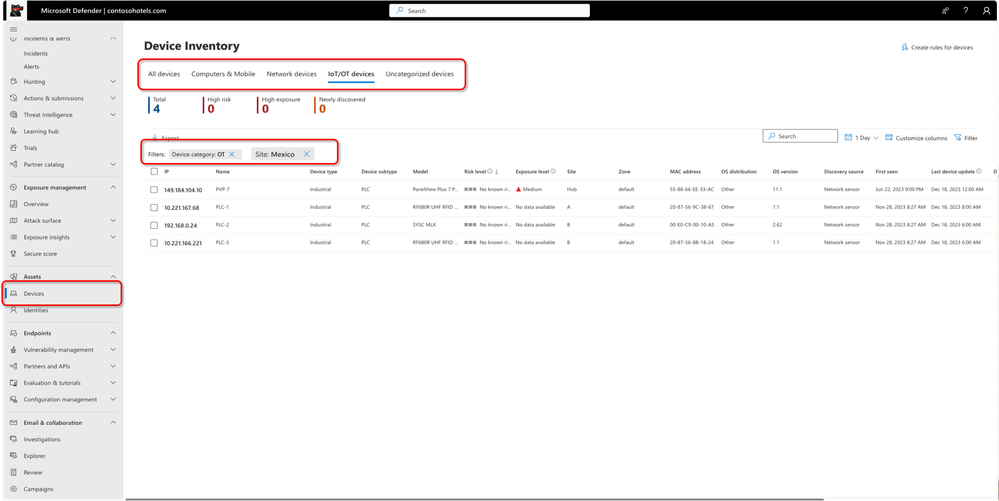Click Create rules for devices icon
The width and height of the screenshot is (999, 501).
(x=905, y=47)
